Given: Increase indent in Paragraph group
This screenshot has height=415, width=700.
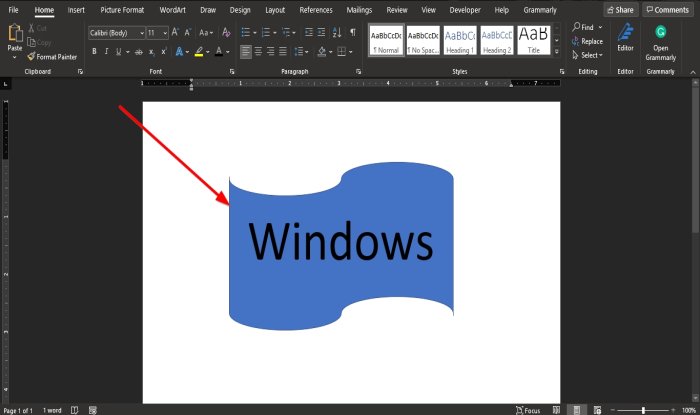Looking at the screenshot, I should [321, 32].
